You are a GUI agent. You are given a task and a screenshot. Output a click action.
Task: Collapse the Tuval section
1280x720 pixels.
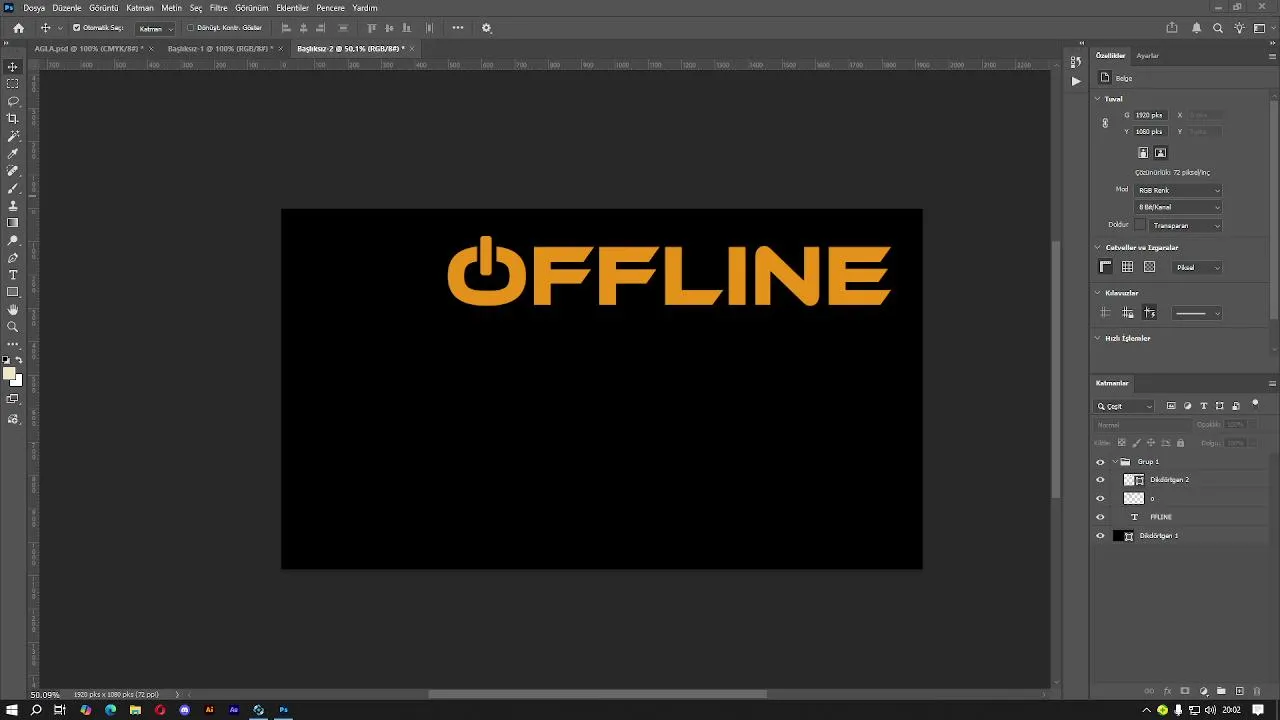click(x=1097, y=99)
